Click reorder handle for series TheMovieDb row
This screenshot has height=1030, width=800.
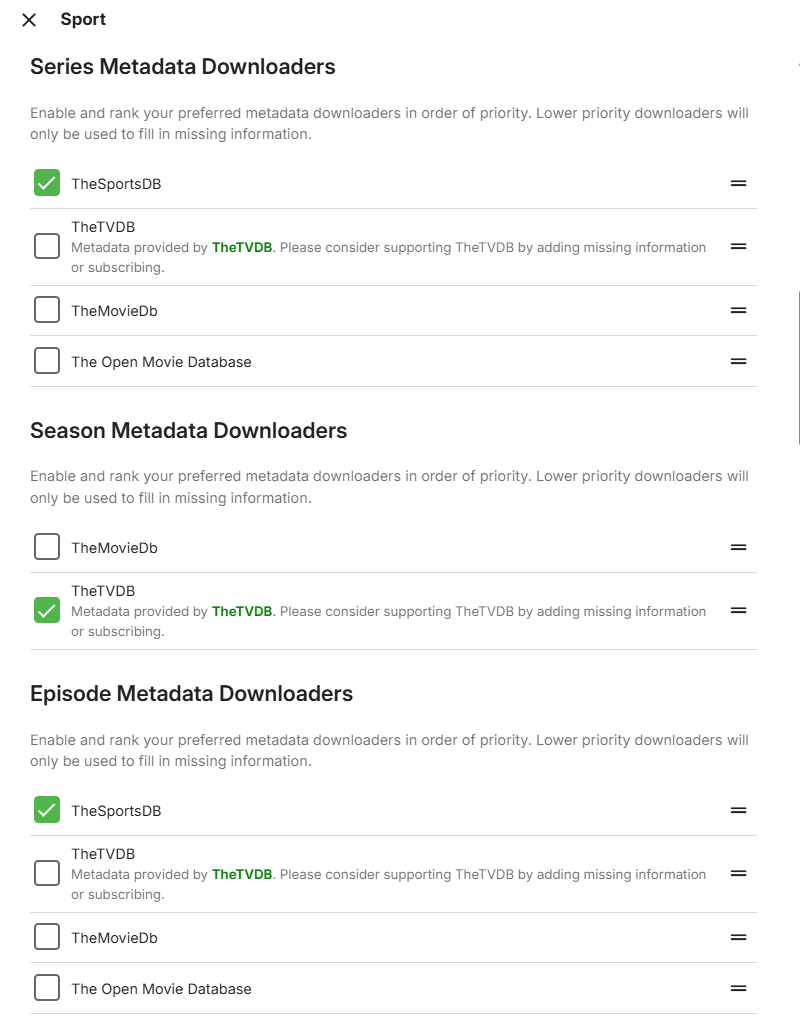point(738,310)
